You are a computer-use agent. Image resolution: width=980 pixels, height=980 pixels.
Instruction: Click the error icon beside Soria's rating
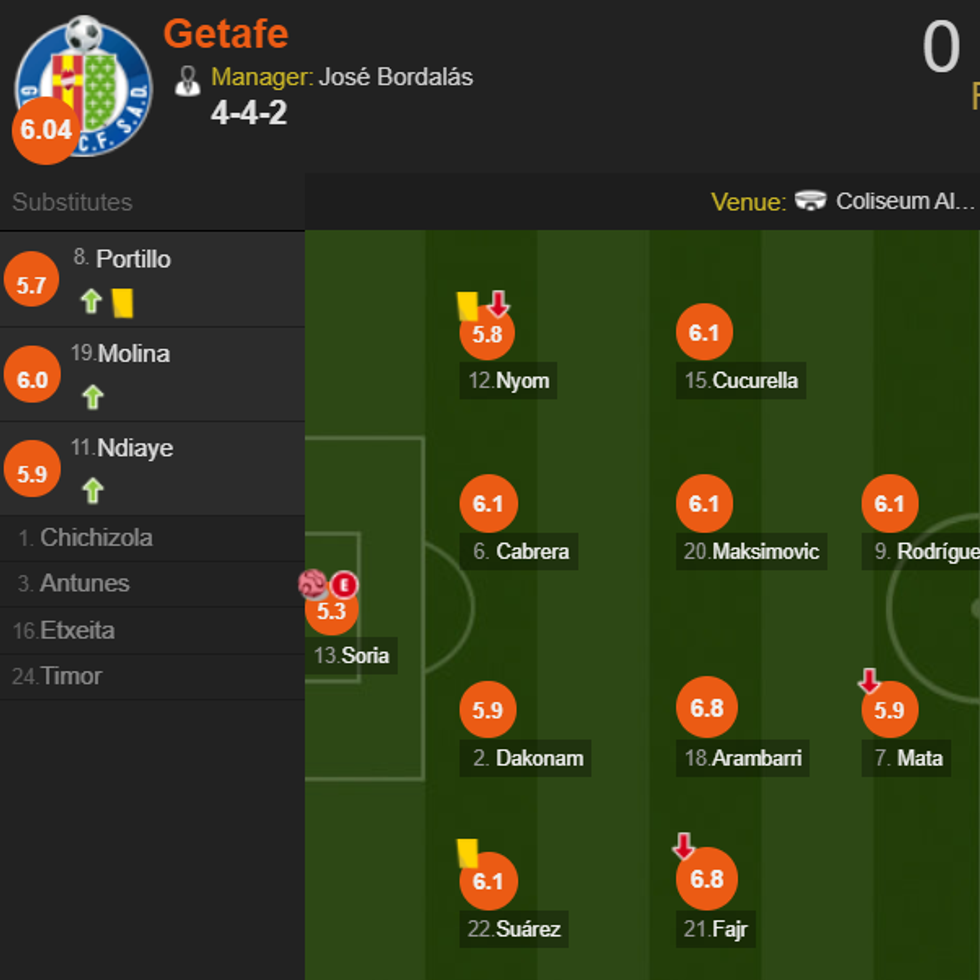point(346,585)
